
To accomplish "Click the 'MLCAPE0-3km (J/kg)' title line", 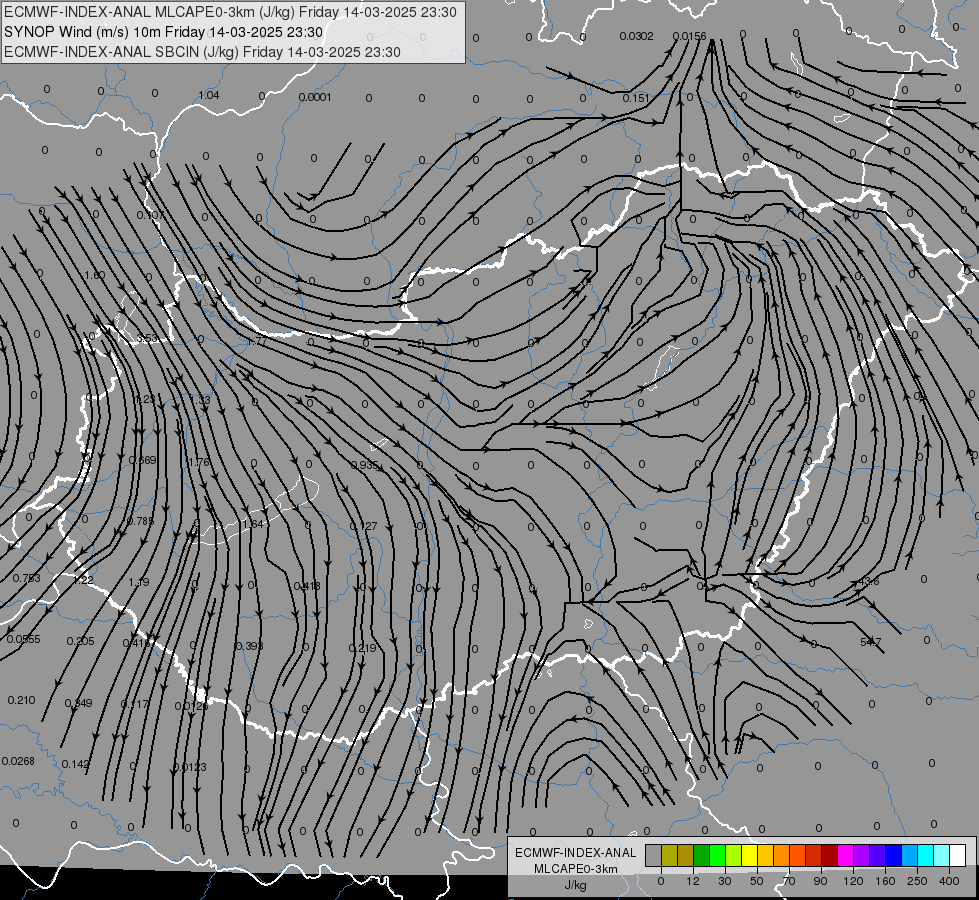I will 230,12.
